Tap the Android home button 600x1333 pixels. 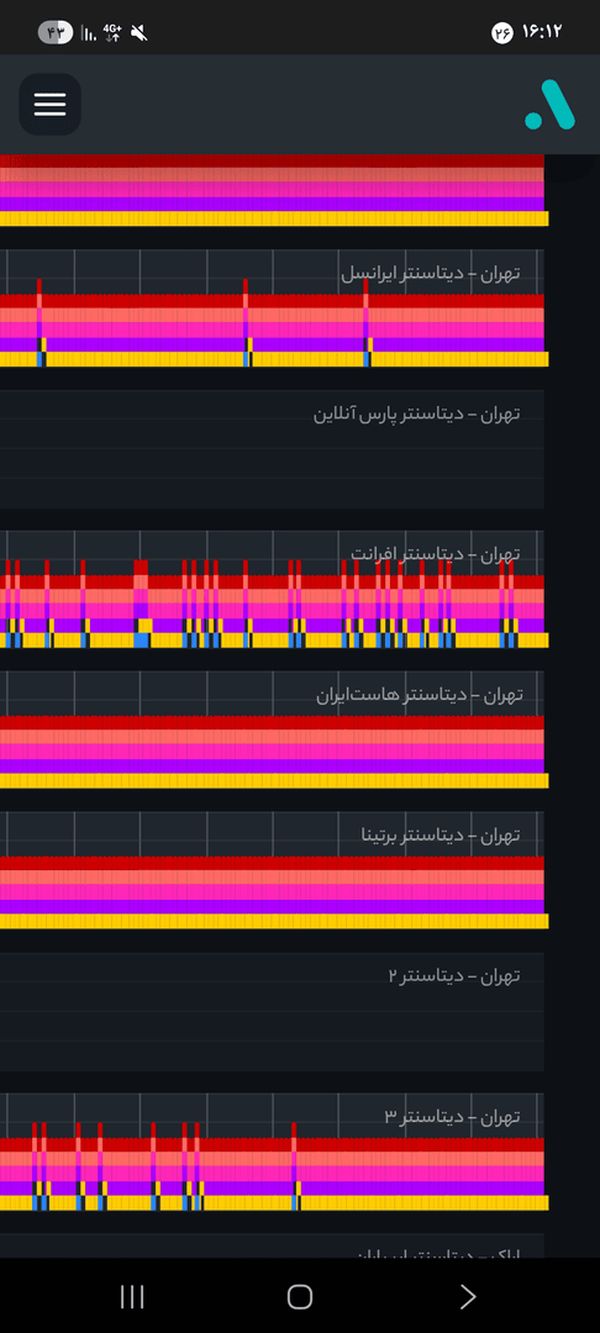[x=300, y=1297]
